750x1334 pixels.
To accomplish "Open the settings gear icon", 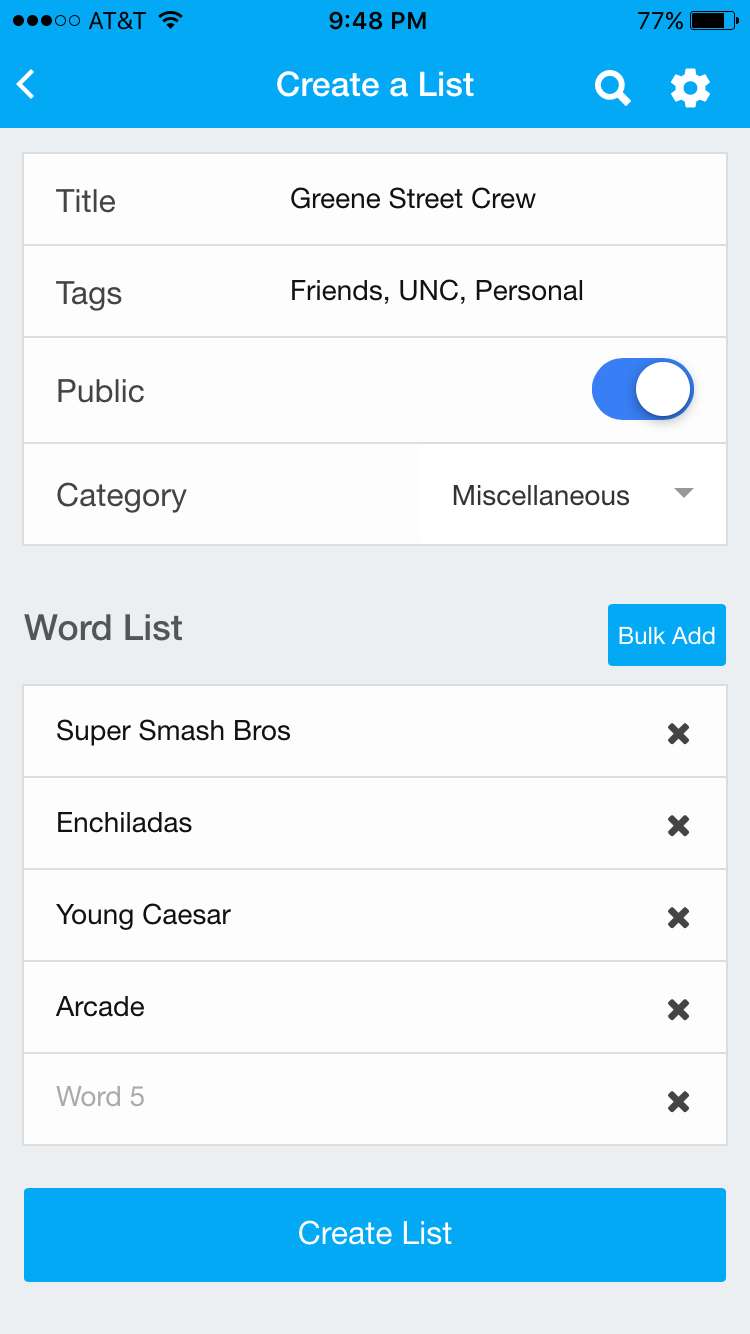I will [x=690, y=87].
